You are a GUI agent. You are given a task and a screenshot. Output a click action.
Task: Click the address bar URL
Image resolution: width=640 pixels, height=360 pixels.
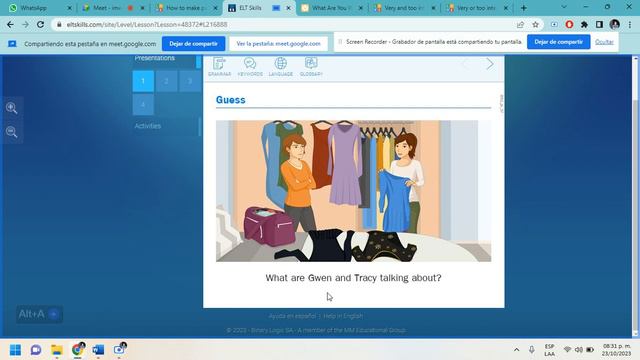(x=147, y=24)
